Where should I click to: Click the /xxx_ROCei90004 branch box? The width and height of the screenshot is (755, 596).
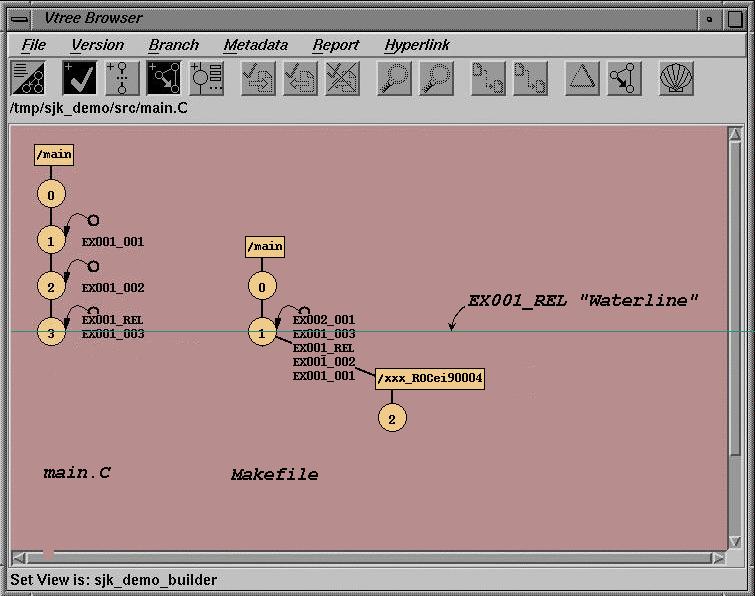430,379
